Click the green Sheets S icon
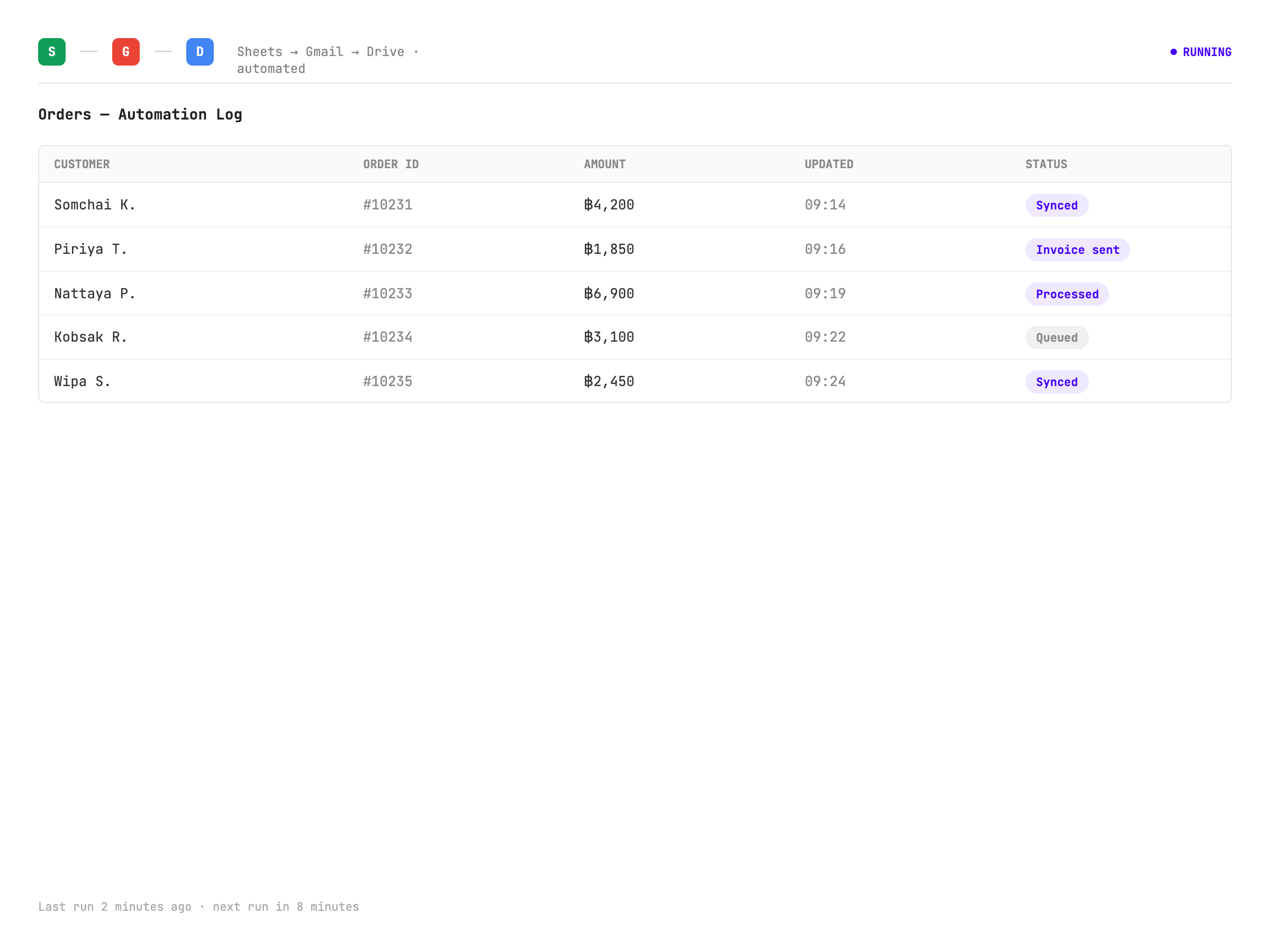This screenshot has height=952, width=1270. coord(52,52)
